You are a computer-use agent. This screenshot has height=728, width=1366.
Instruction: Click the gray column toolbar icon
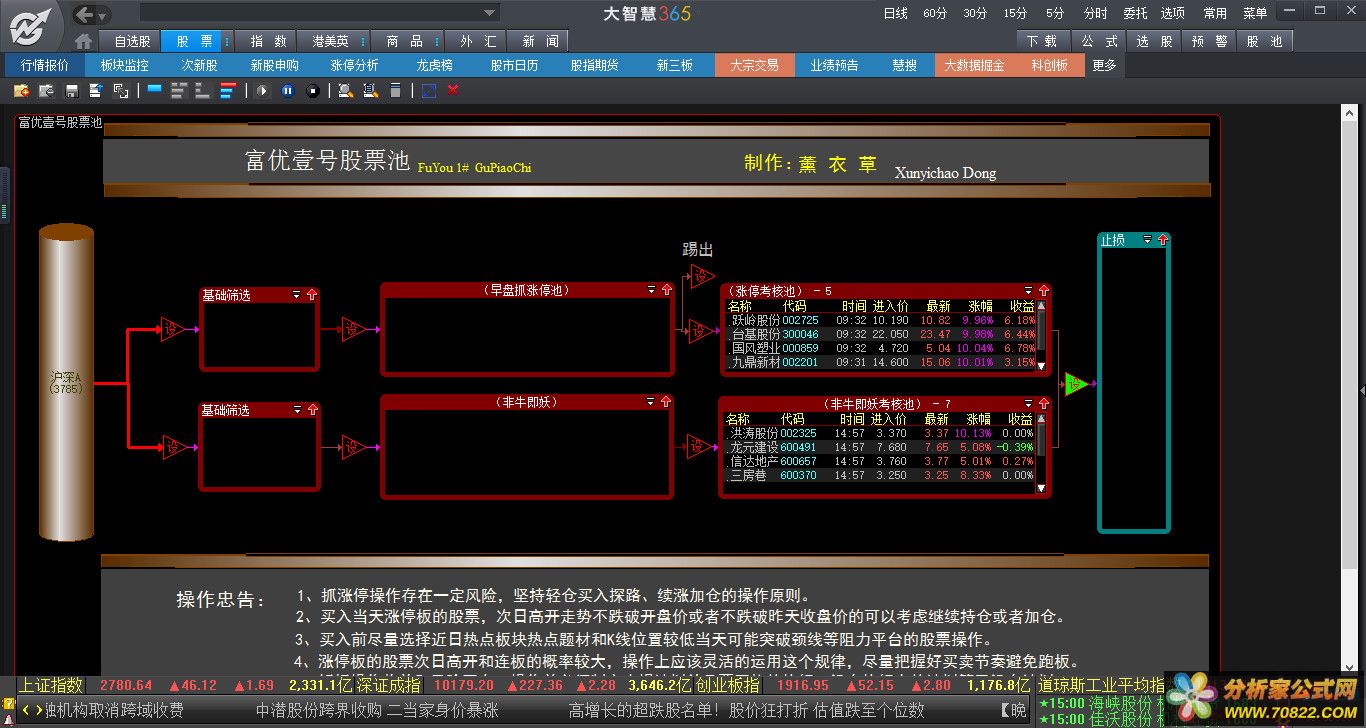pos(395,91)
